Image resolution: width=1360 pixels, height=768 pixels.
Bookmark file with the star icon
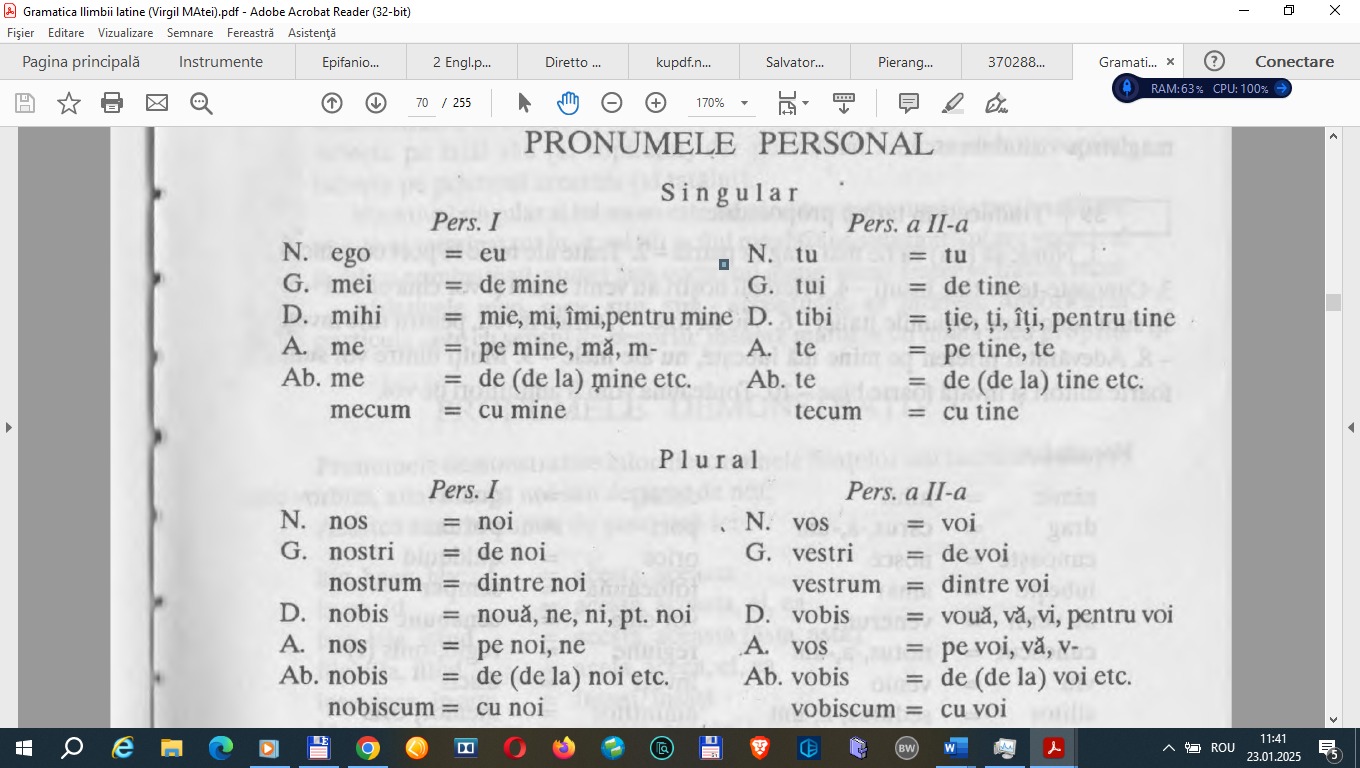point(69,103)
